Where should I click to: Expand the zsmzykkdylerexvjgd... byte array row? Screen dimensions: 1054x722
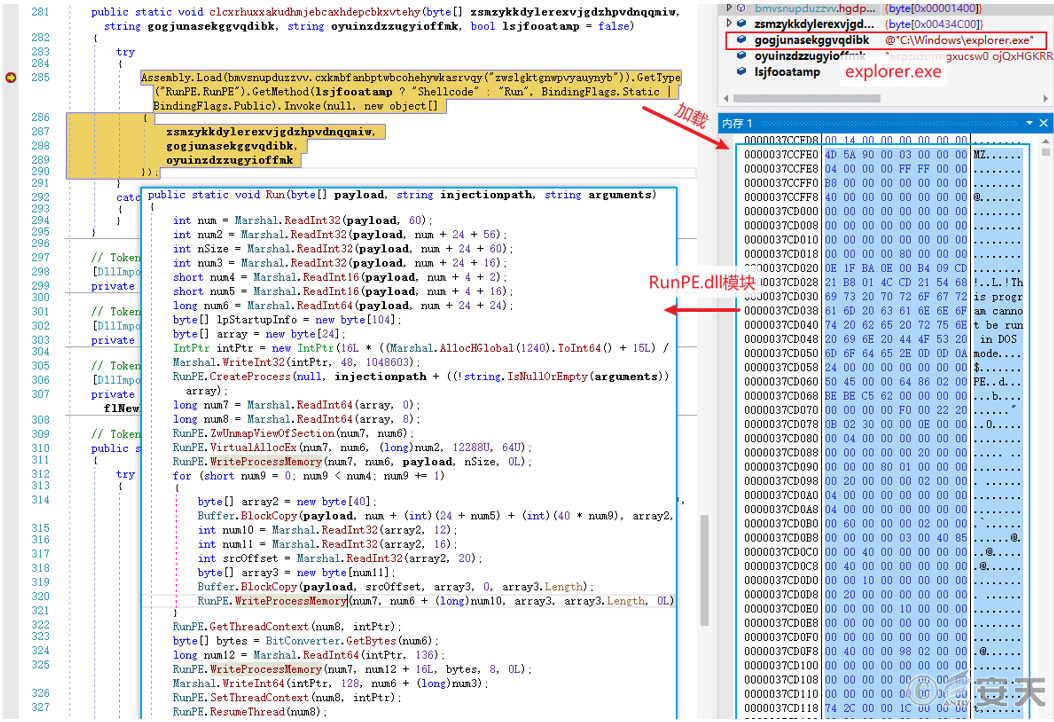tap(729, 24)
